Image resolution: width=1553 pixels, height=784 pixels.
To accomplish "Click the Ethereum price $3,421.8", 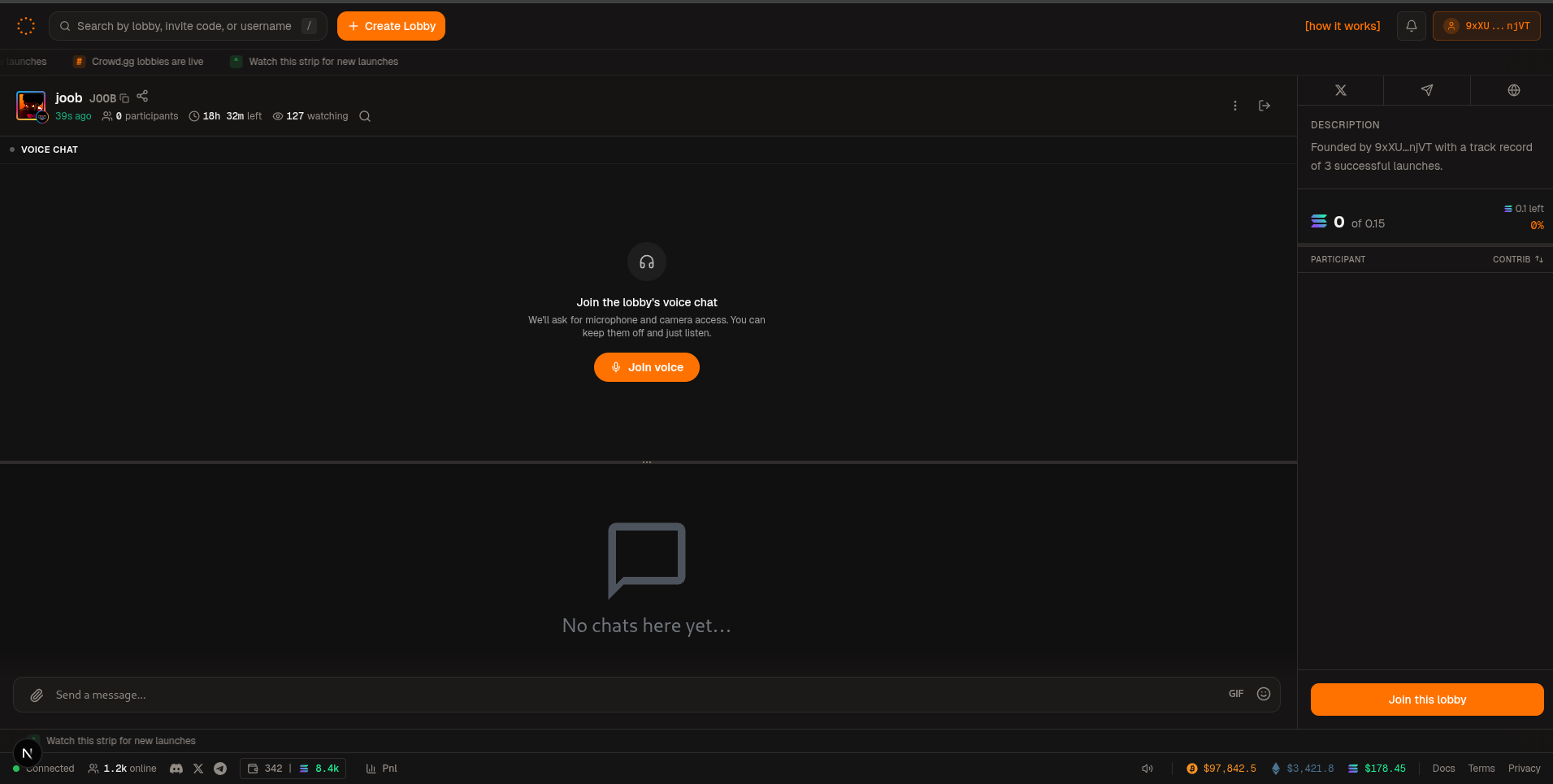I will click(1303, 769).
